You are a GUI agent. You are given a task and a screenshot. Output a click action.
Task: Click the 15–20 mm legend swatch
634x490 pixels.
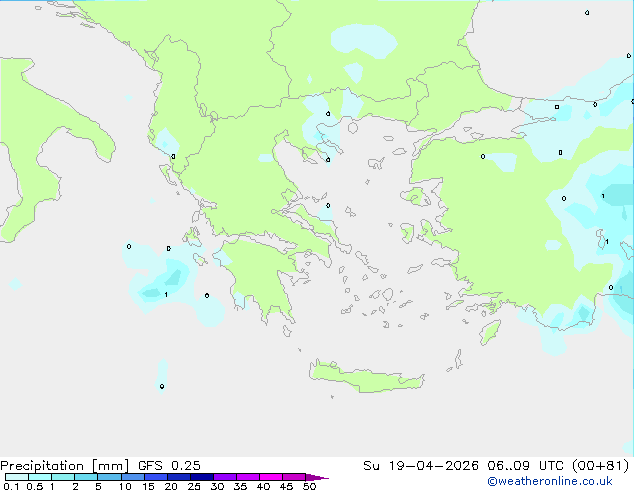tap(155, 477)
